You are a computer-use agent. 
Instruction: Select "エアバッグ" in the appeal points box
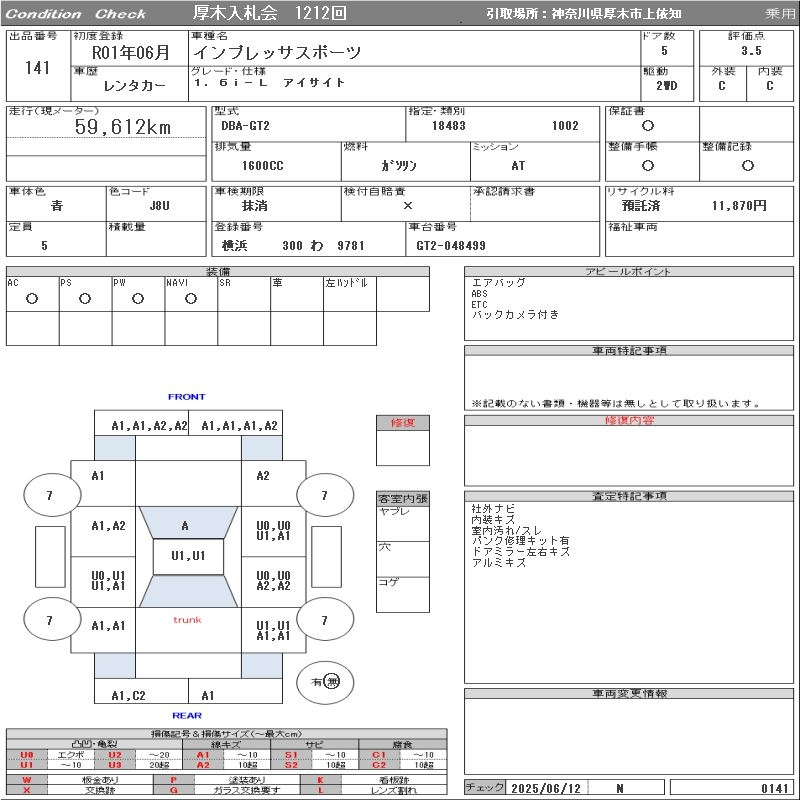click(x=498, y=283)
